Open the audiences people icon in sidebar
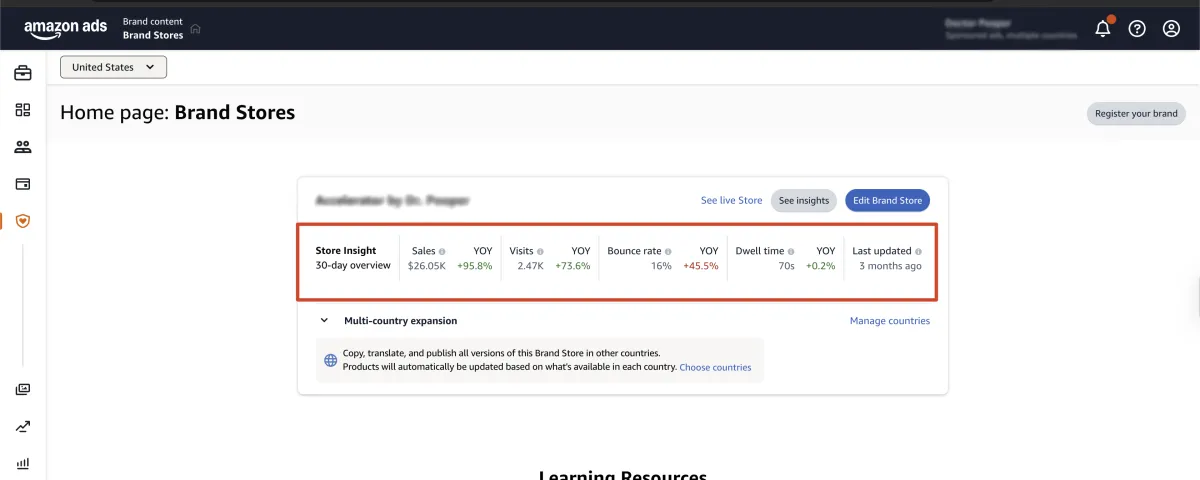Image resolution: width=1200 pixels, height=480 pixels. [x=22, y=147]
